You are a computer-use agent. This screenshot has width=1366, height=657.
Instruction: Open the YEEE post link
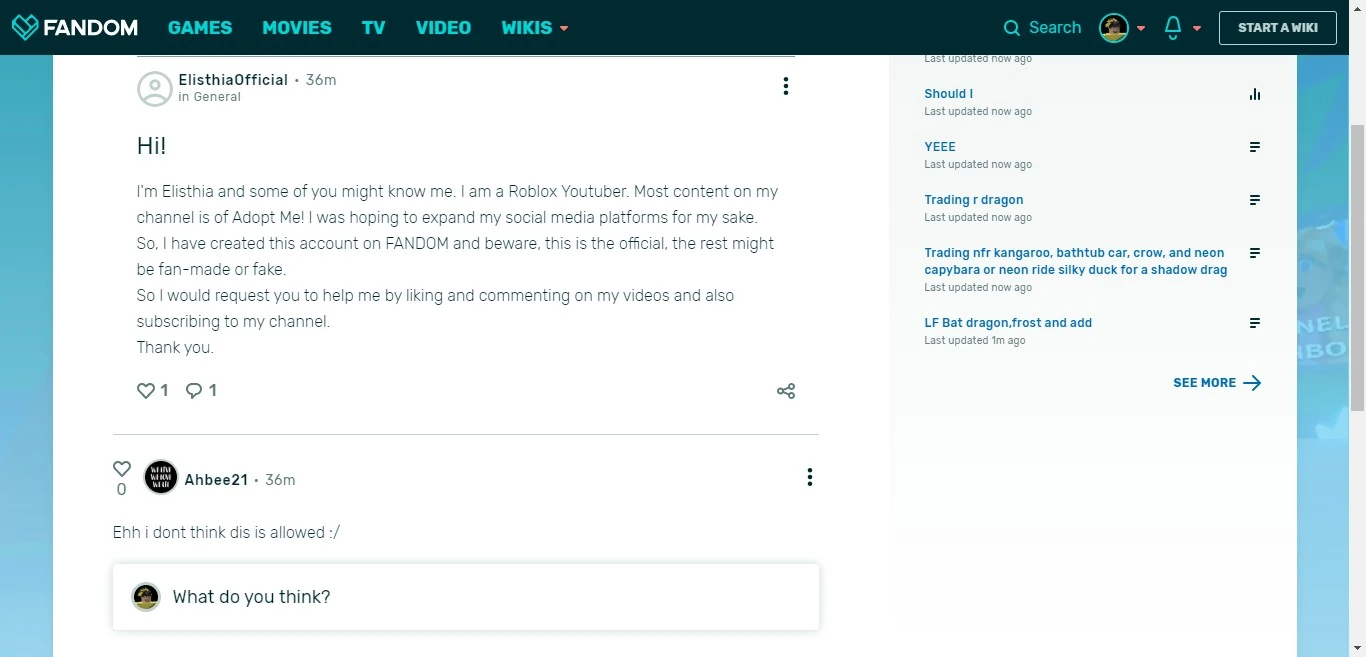point(940,147)
